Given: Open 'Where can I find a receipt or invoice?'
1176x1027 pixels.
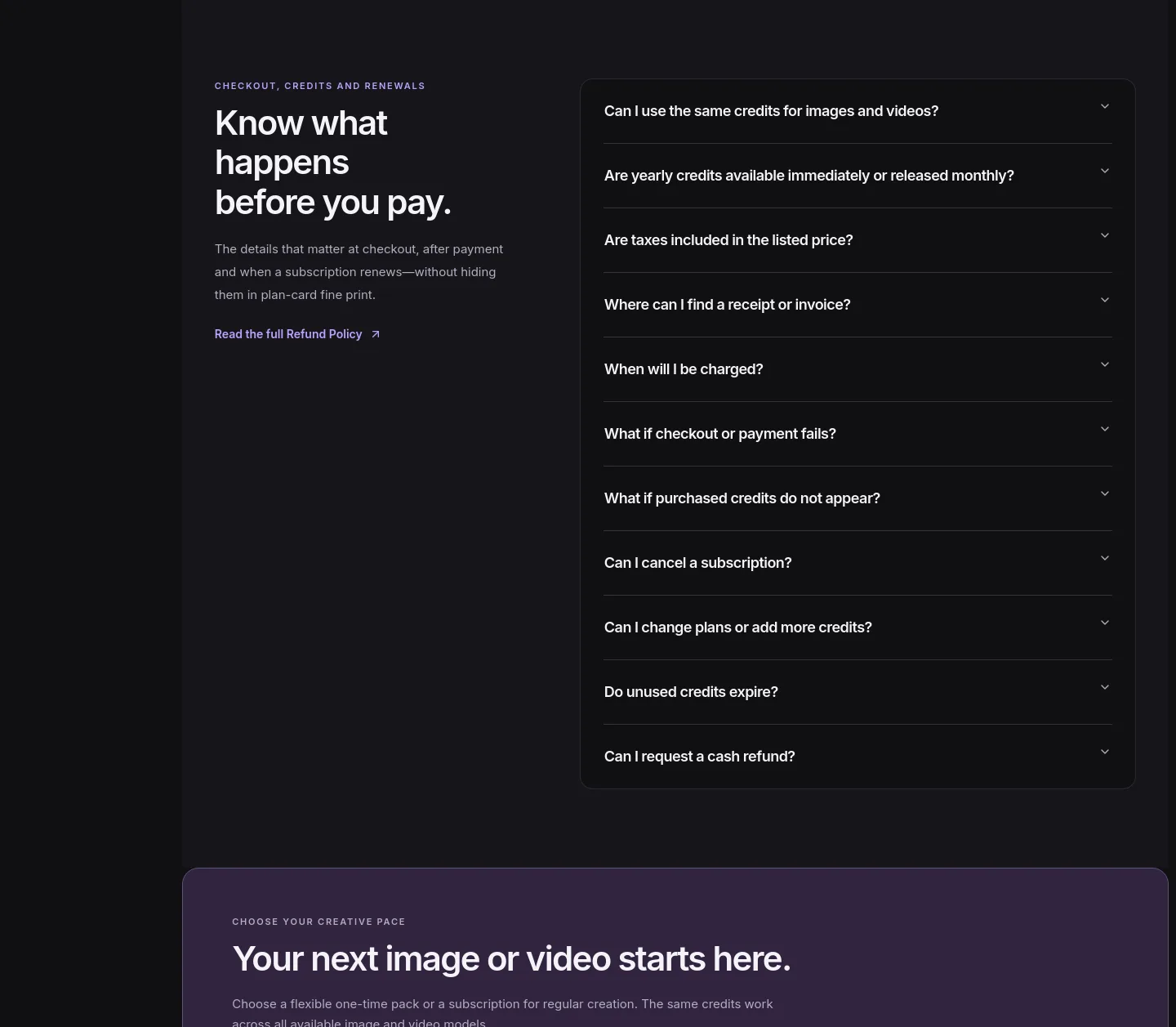Looking at the screenshot, I should [x=857, y=305].
